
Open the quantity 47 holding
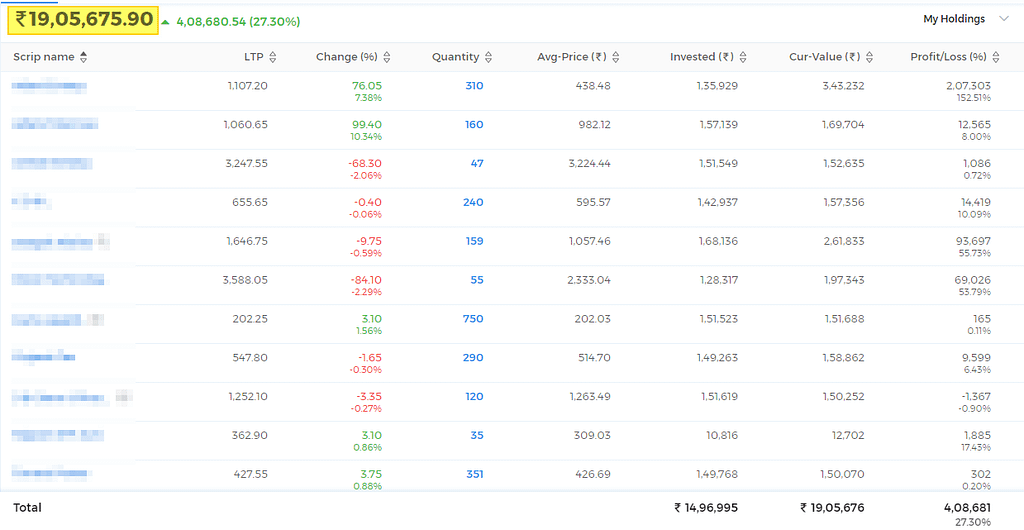477,164
